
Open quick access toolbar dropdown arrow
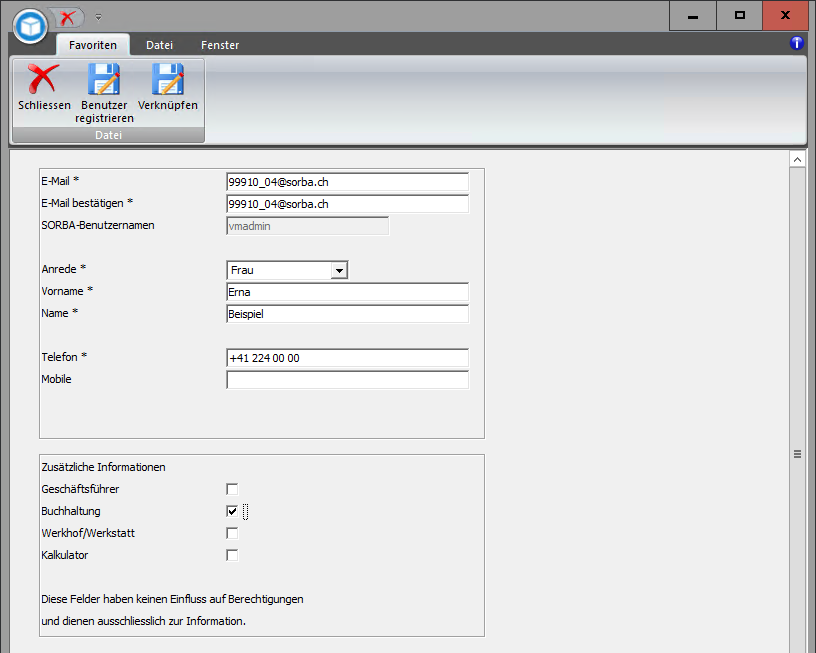click(98, 18)
